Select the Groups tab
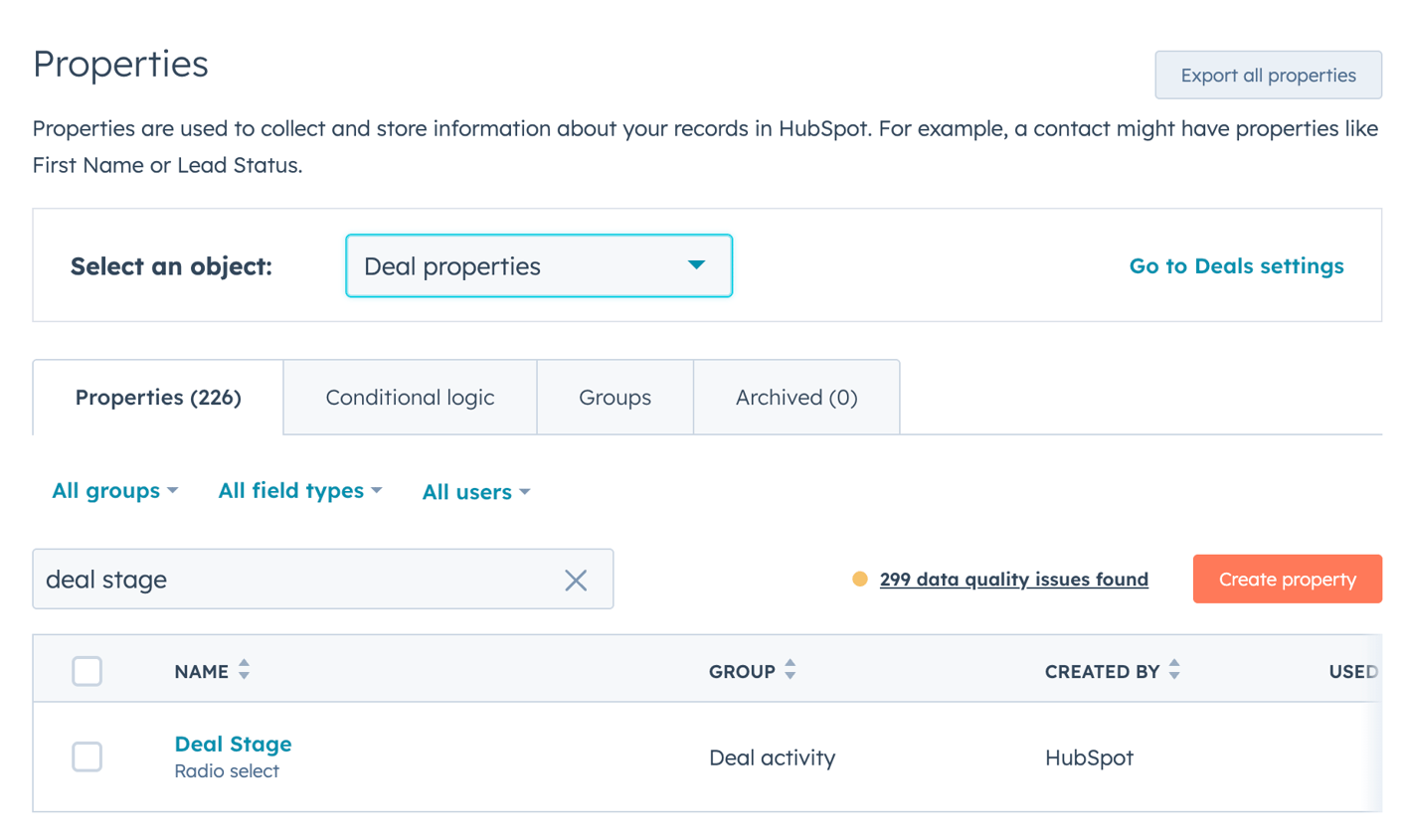This screenshot has height=840, width=1407. click(x=615, y=397)
